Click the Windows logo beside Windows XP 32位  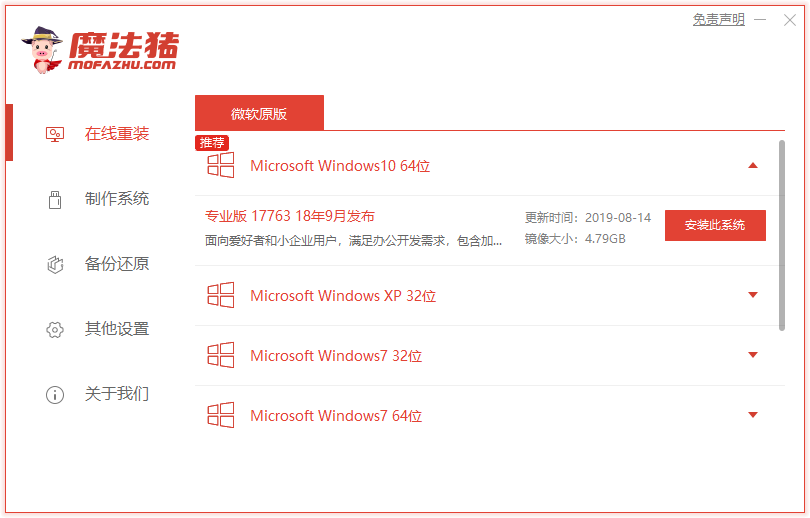220,296
